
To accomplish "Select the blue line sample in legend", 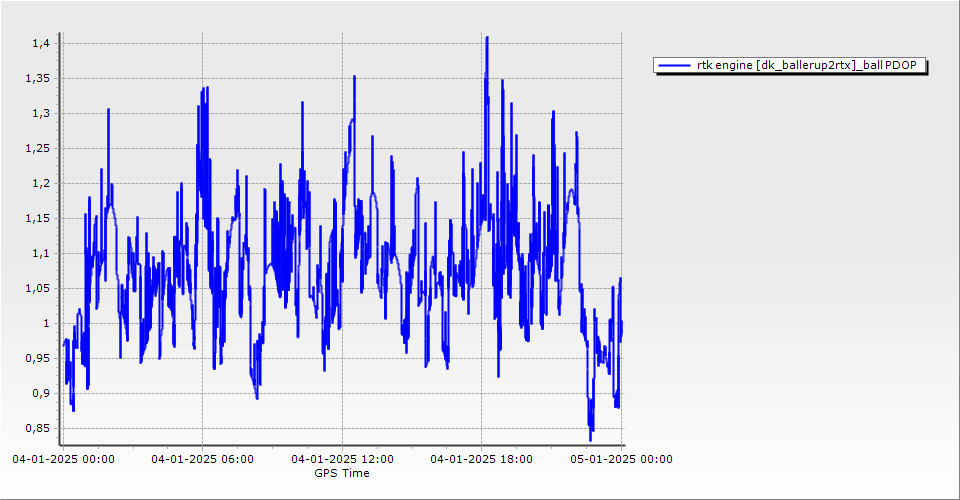I will (x=675, y=65).
